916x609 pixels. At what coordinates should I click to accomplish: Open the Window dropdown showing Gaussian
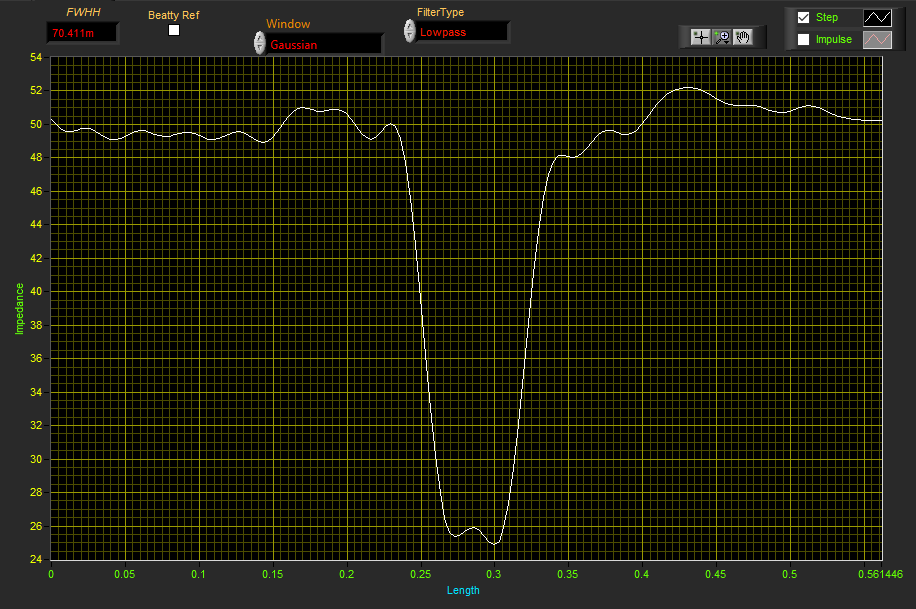(x=325, y=44)
